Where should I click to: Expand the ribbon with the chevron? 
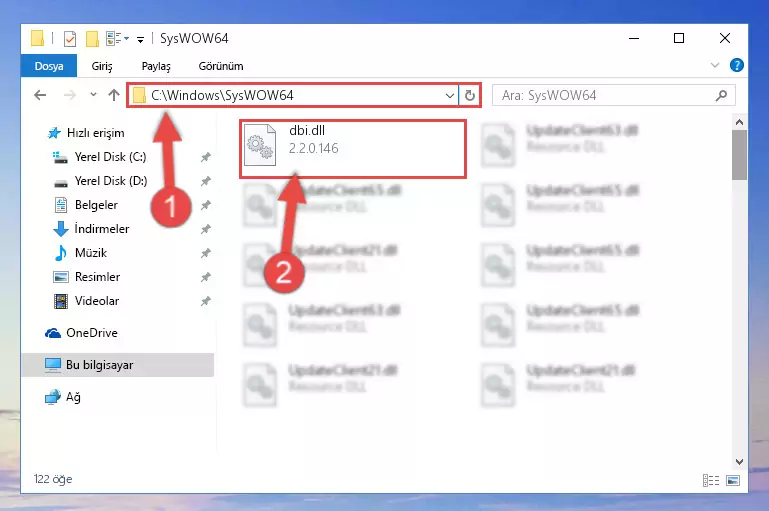tap(715, 65)
